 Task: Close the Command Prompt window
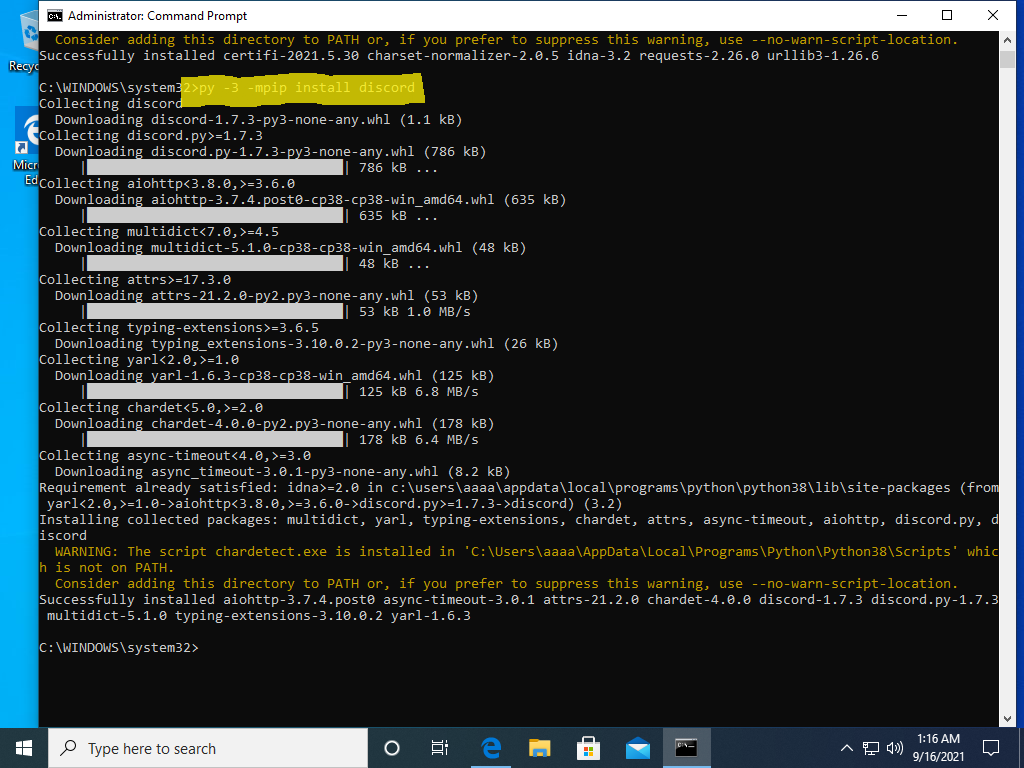point(993,16)
